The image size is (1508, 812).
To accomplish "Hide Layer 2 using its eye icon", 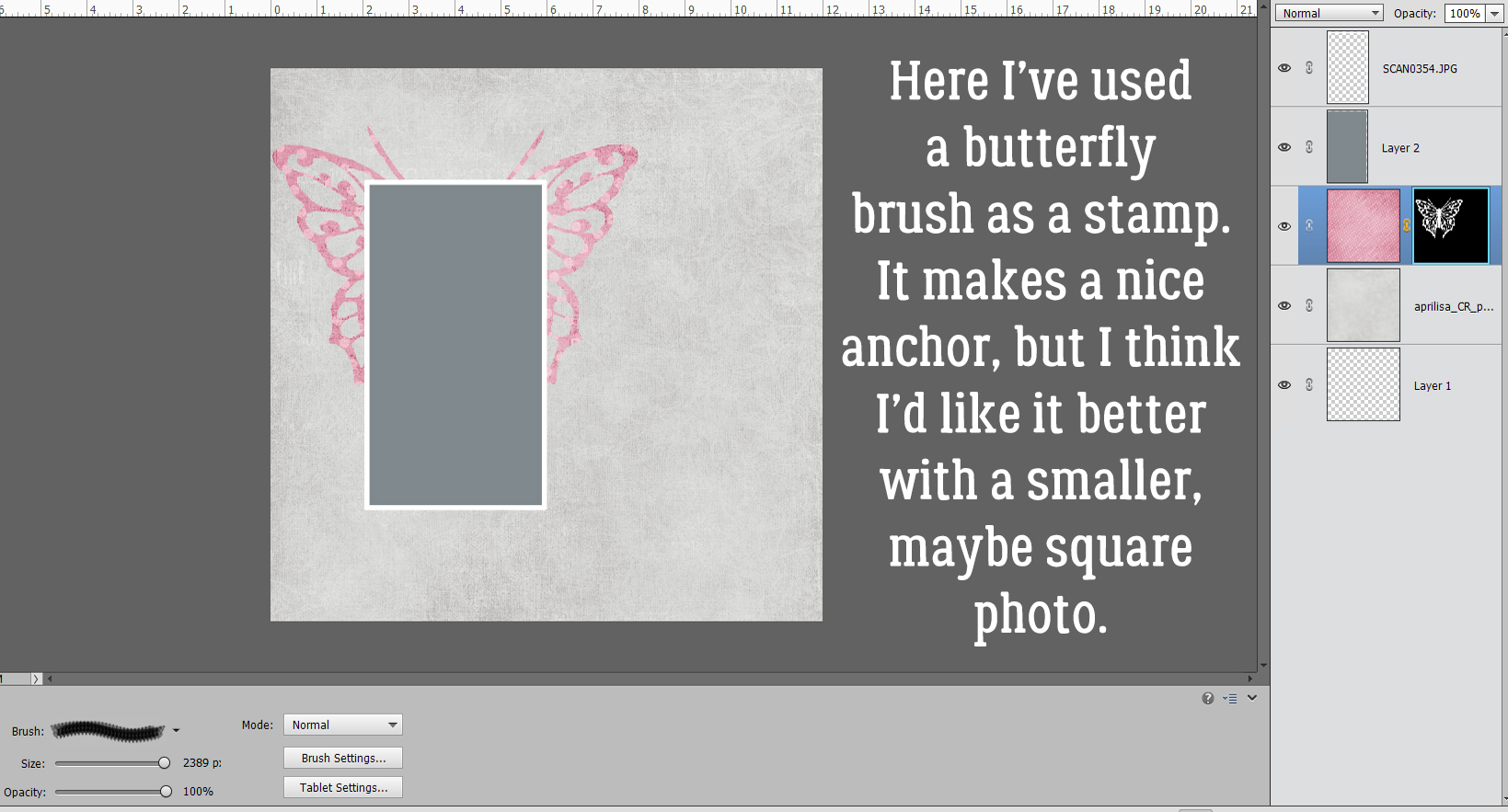I will 1284,147.
